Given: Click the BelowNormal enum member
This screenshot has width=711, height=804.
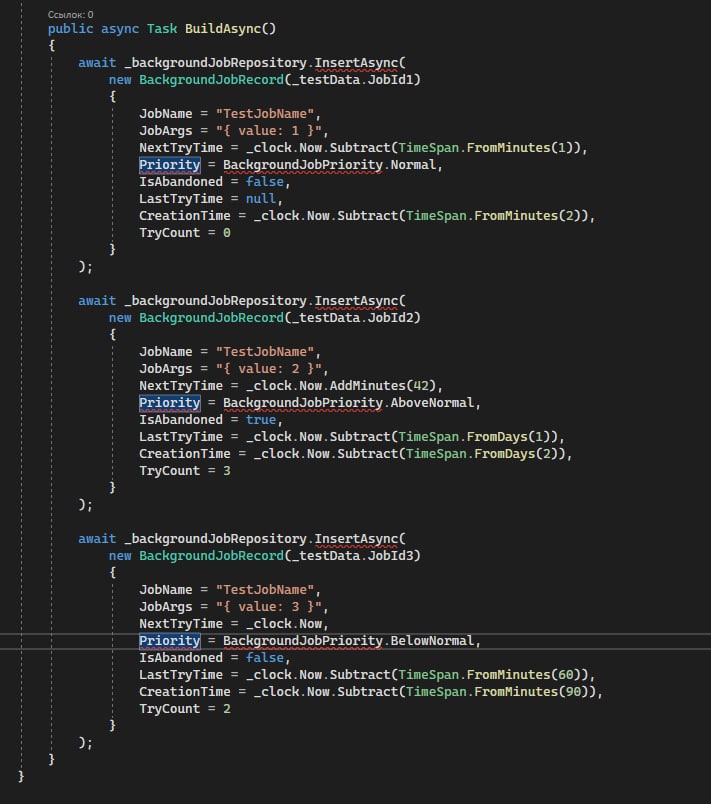Looking at the screenshot, I should tap(432, 640).
